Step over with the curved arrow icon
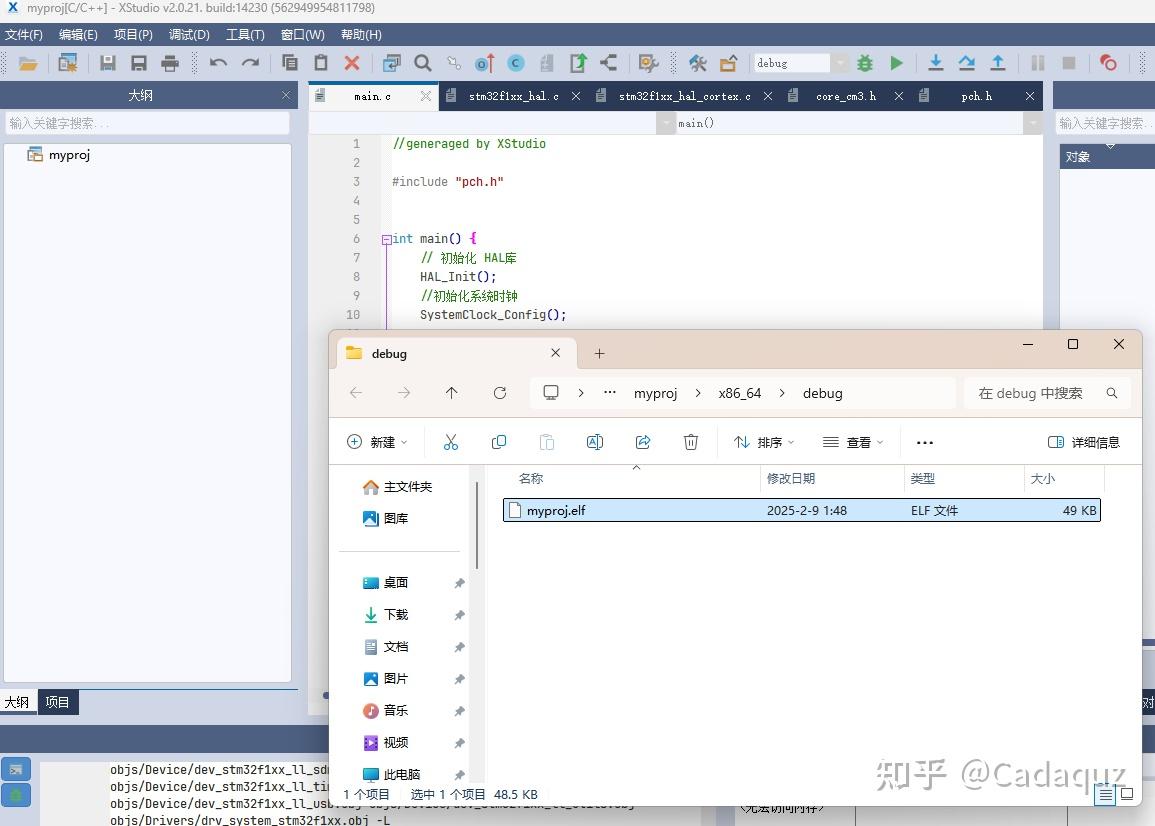The width and height of the screenshot is (1155, 826). click(966, 63)
